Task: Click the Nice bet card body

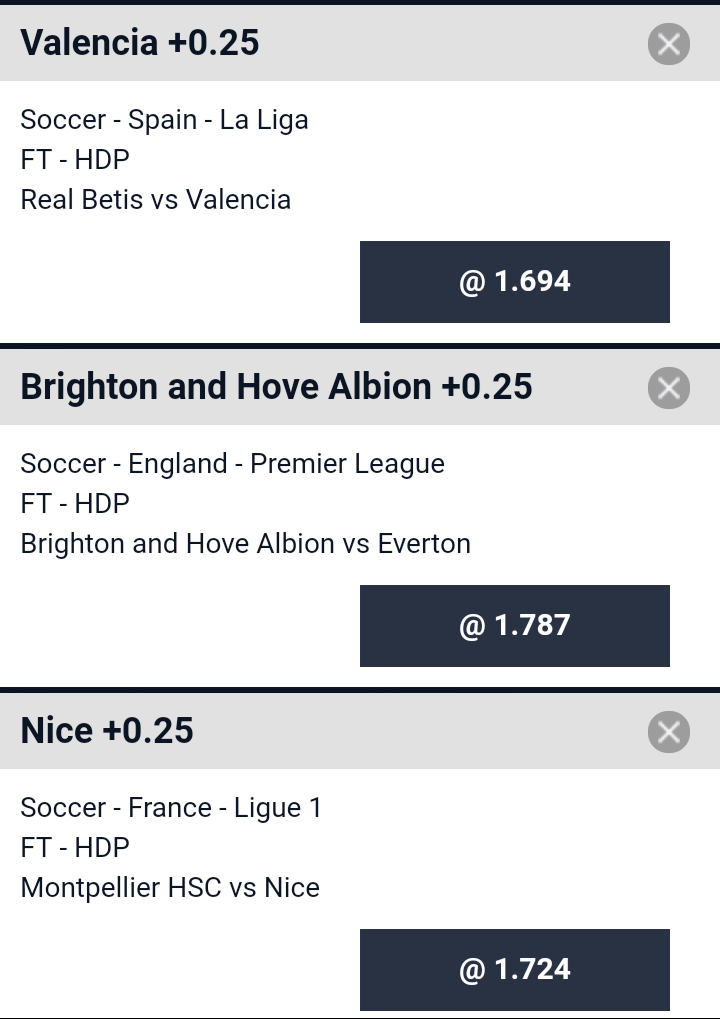Action: 360,894
